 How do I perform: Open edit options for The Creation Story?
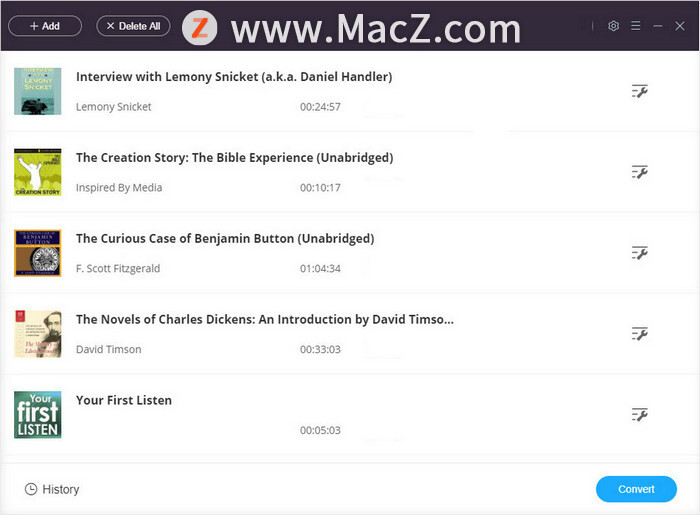(x=639, y=172)
